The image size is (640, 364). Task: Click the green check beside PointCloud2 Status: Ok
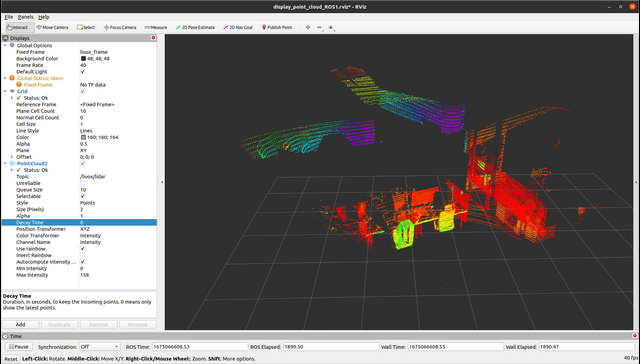click(x=19, y=170)
